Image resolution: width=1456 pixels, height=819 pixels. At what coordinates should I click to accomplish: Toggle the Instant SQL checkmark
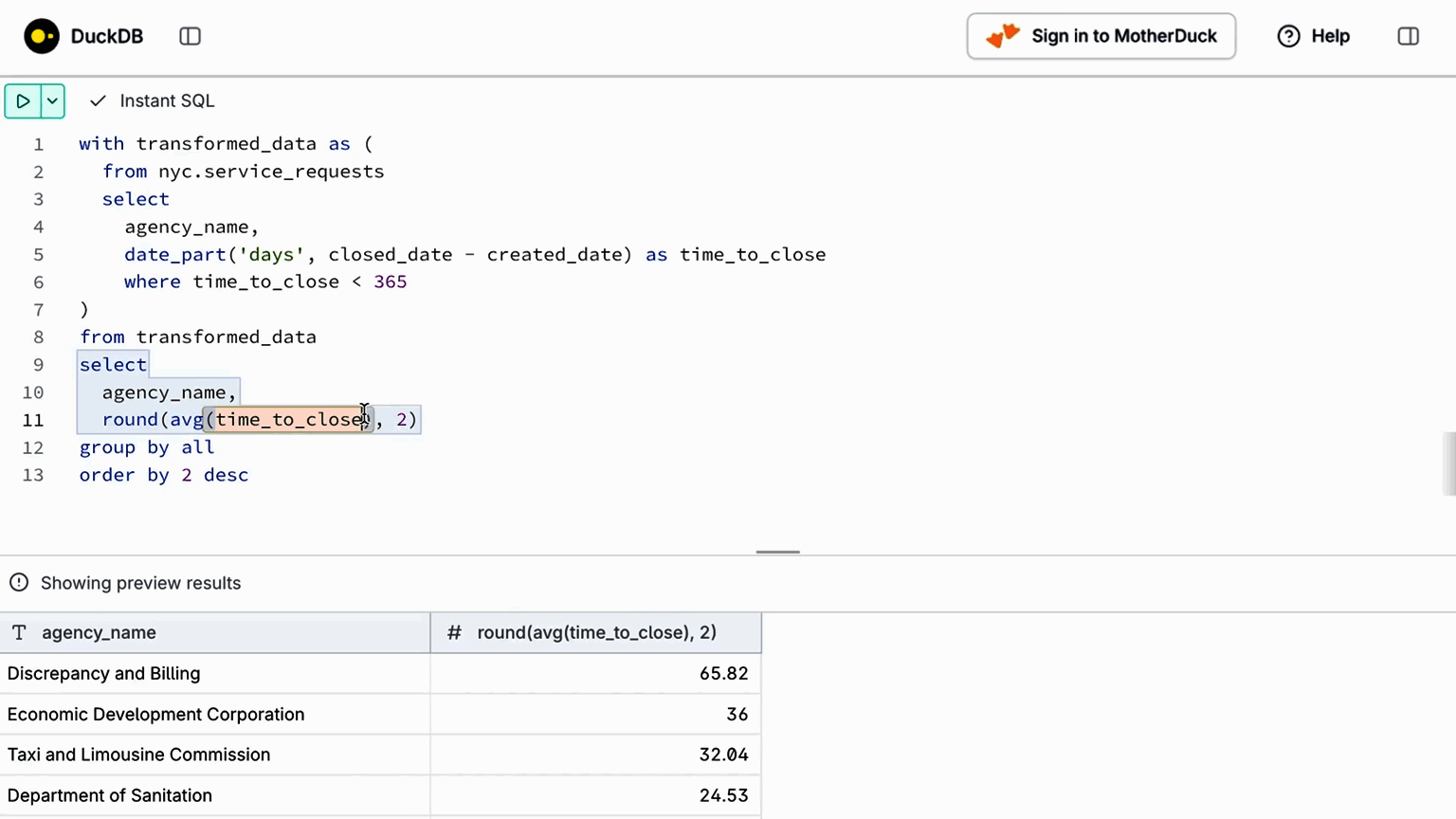[x=98, y=100]
